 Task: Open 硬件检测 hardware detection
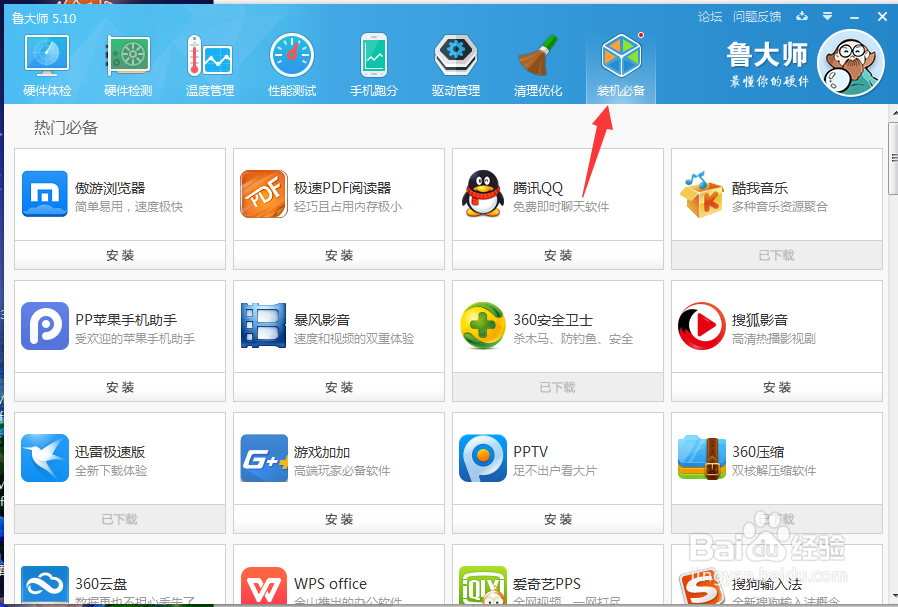point(128,66)
